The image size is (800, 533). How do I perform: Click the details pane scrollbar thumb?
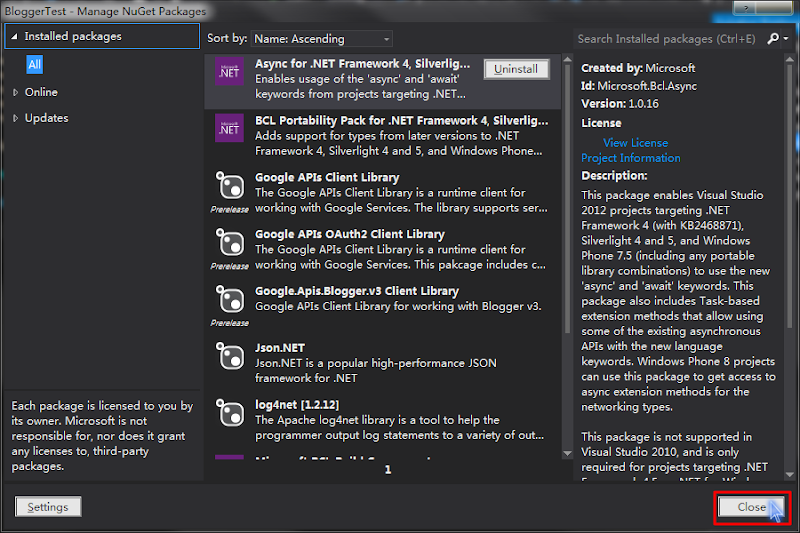pyautogui.click(x=789, y=196)
